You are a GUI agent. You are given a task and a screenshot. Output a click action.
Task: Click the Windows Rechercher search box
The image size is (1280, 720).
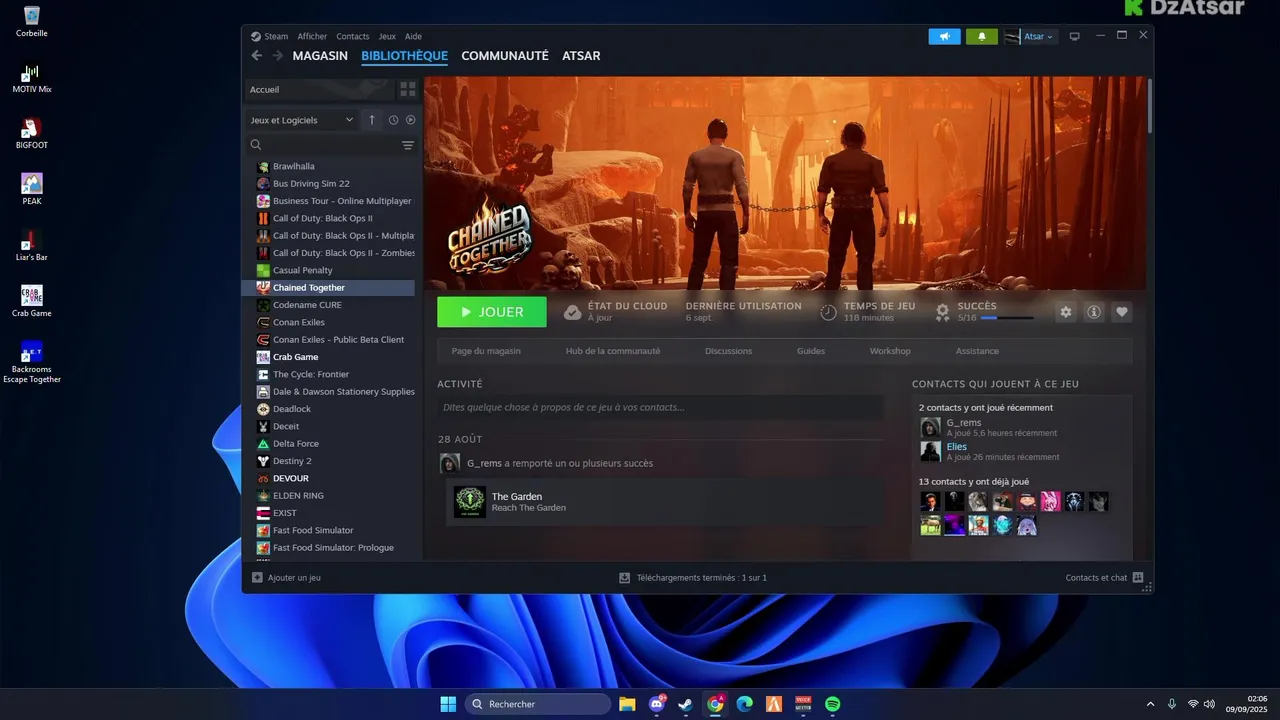[x=538, y=704]
